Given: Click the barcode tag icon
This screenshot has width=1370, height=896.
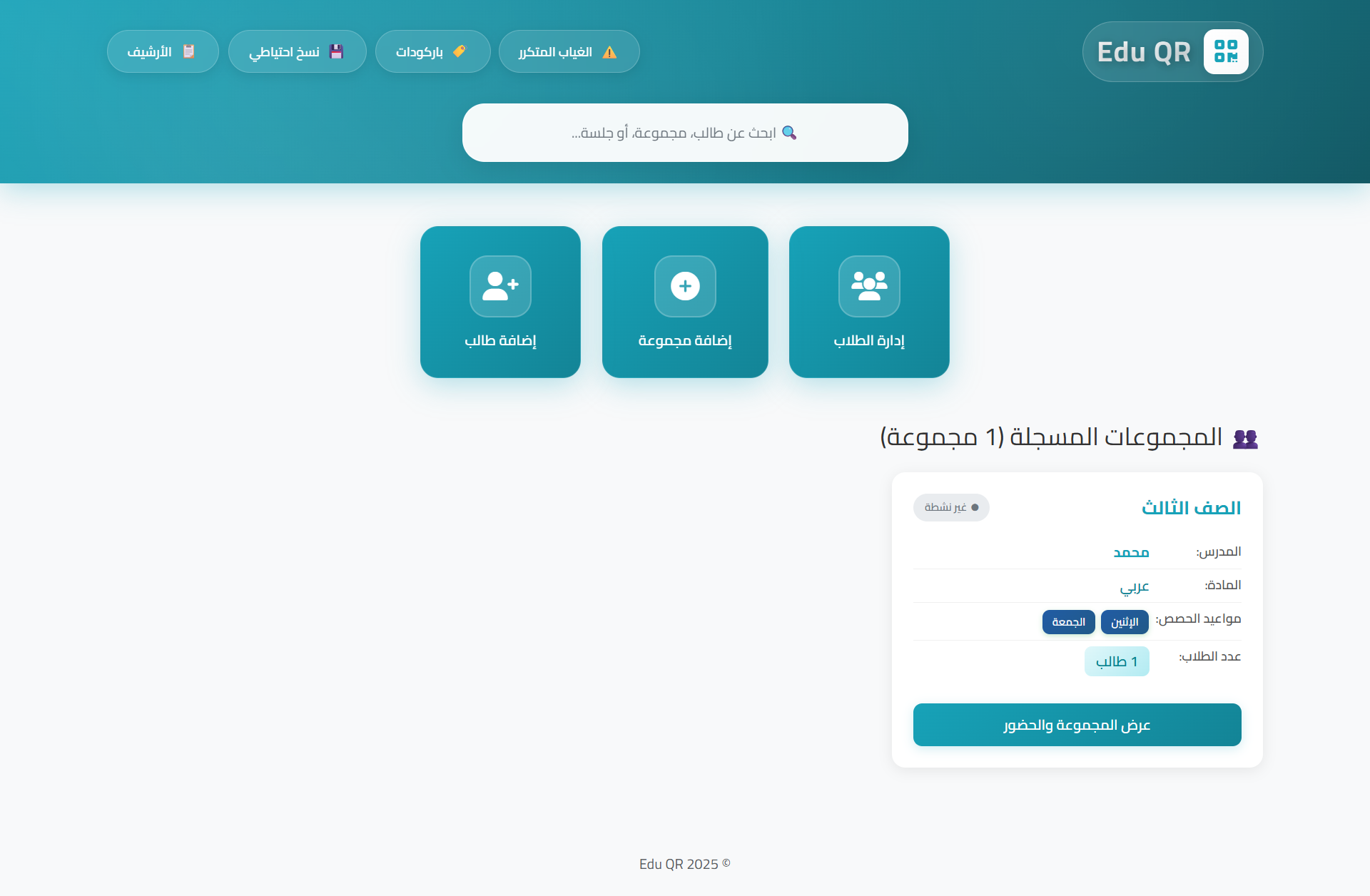Looking at the screenshot, I should (460, 51).
